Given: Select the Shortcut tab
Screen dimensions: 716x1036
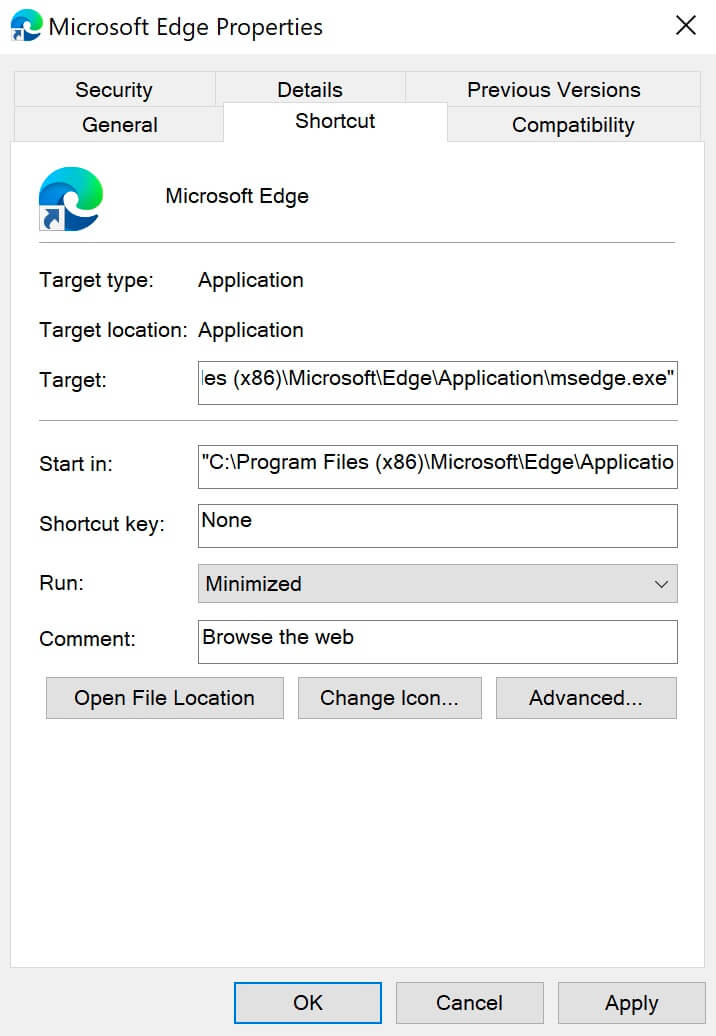Looking at the screenshot, I should point(335,122).
